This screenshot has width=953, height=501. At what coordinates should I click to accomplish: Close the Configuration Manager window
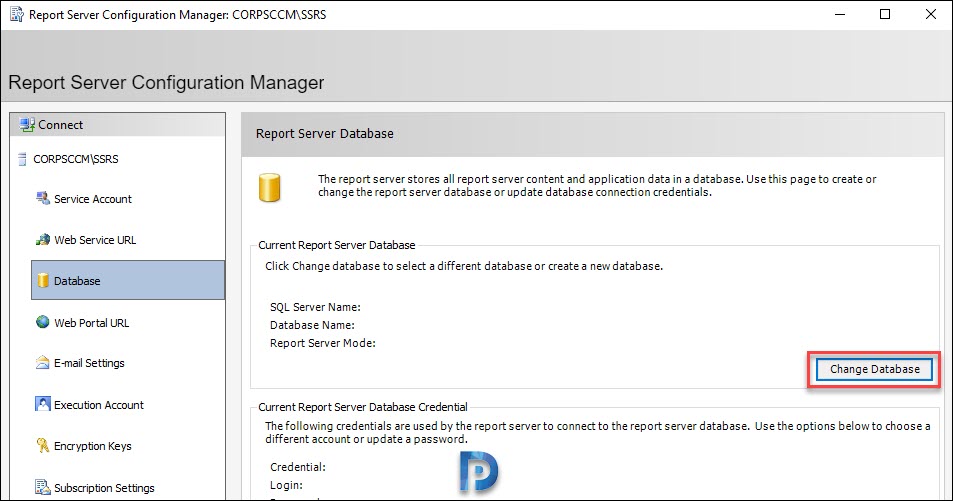(x=931, y=15)
